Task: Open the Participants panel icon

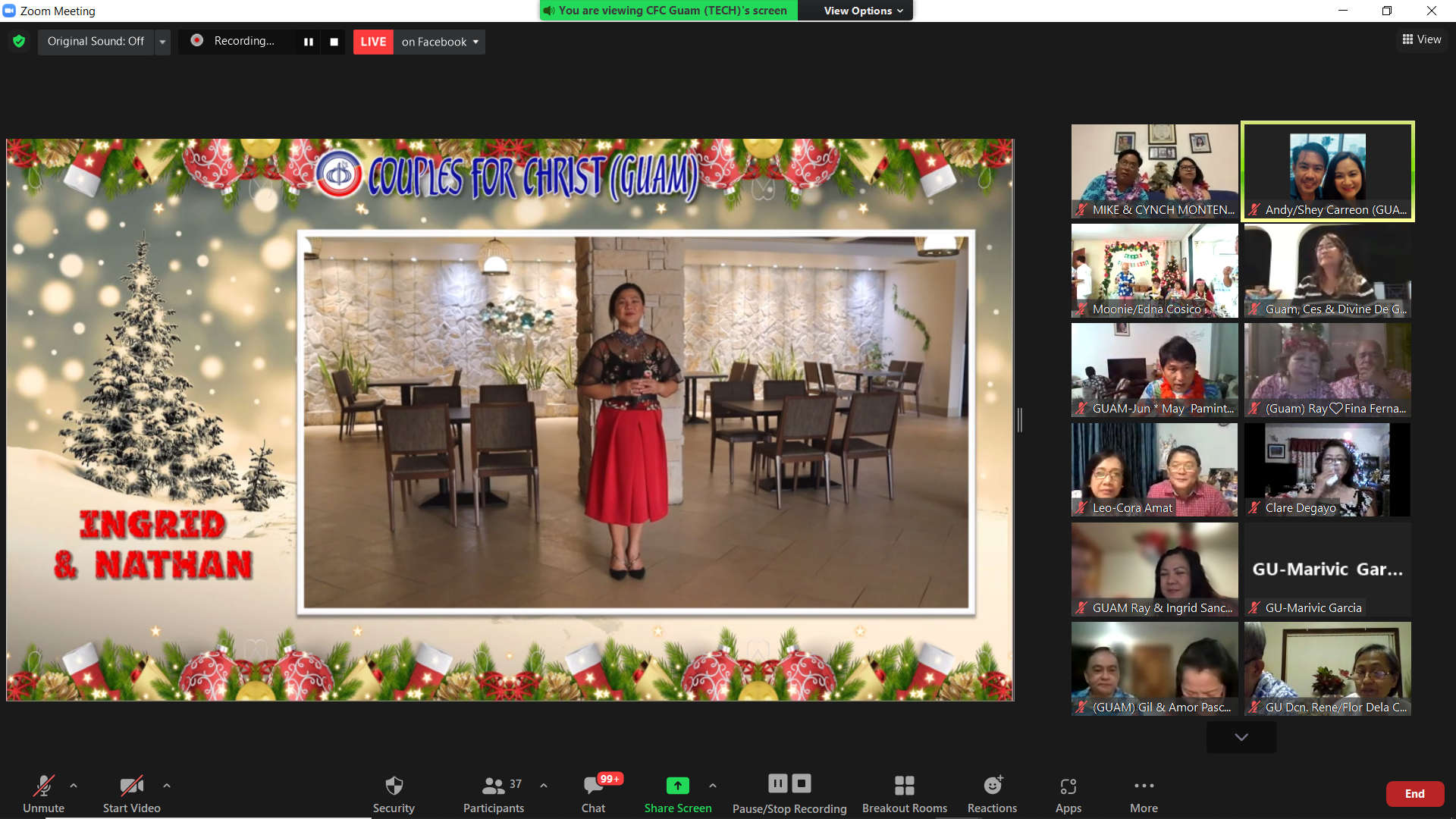Action: (493, 786)
